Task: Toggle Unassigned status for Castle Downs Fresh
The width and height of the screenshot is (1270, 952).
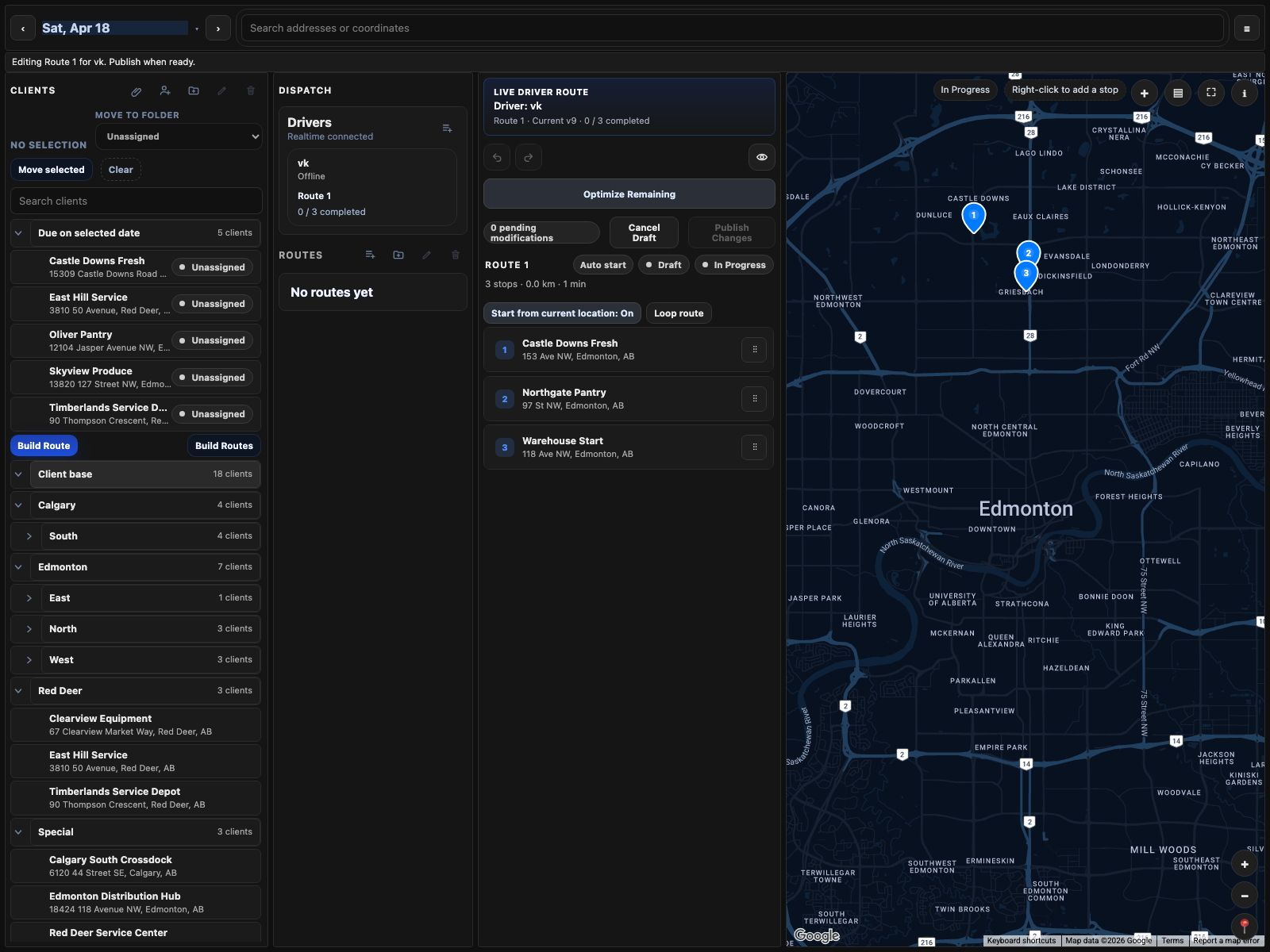Action: pyautogui.click(x=212, y=267)
